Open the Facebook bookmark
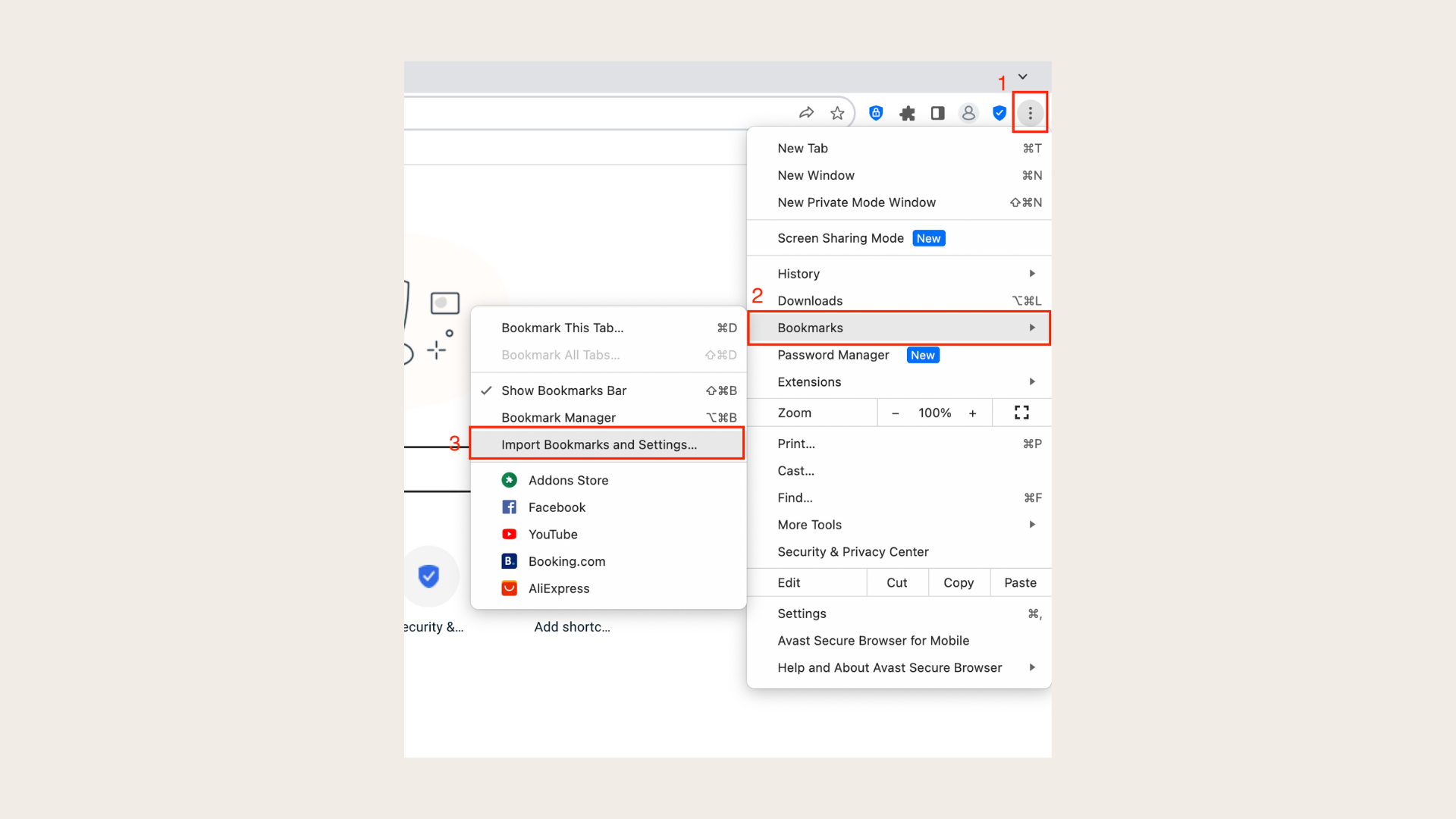1456x819 pixels. (608, 507)
